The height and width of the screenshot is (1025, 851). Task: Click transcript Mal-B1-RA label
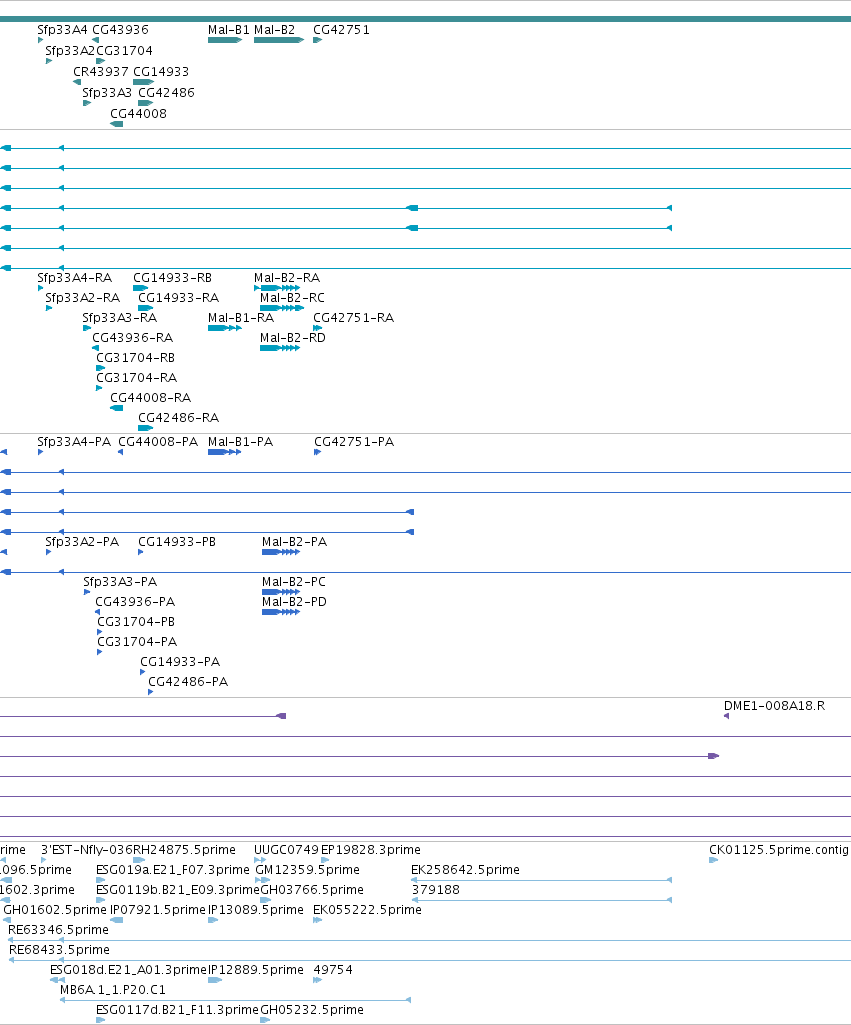tap(241, 318)
